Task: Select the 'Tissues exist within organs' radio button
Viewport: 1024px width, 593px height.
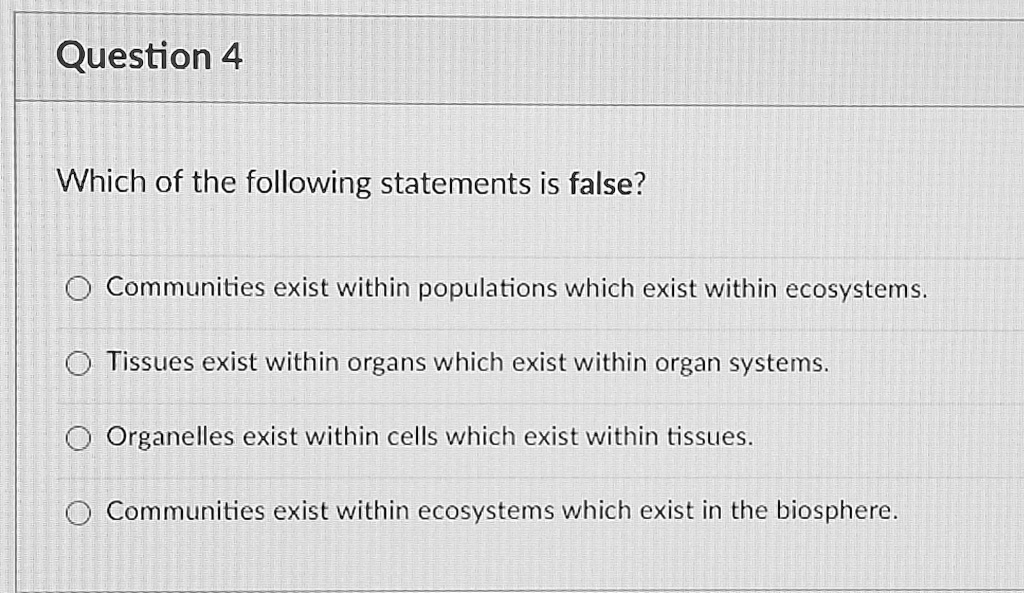Action: point(79,364)
